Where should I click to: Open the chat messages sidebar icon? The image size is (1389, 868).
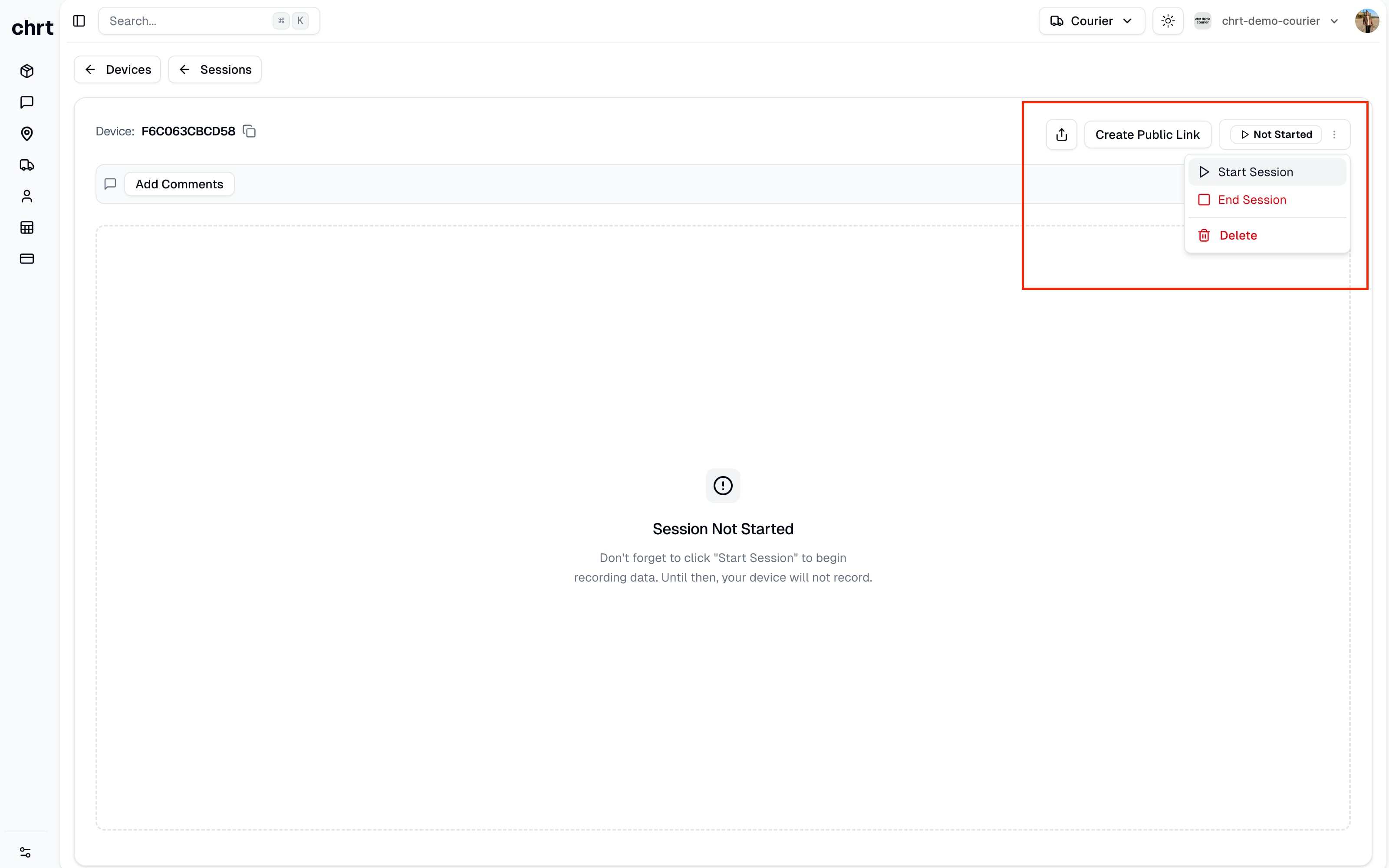coord(27,102)
